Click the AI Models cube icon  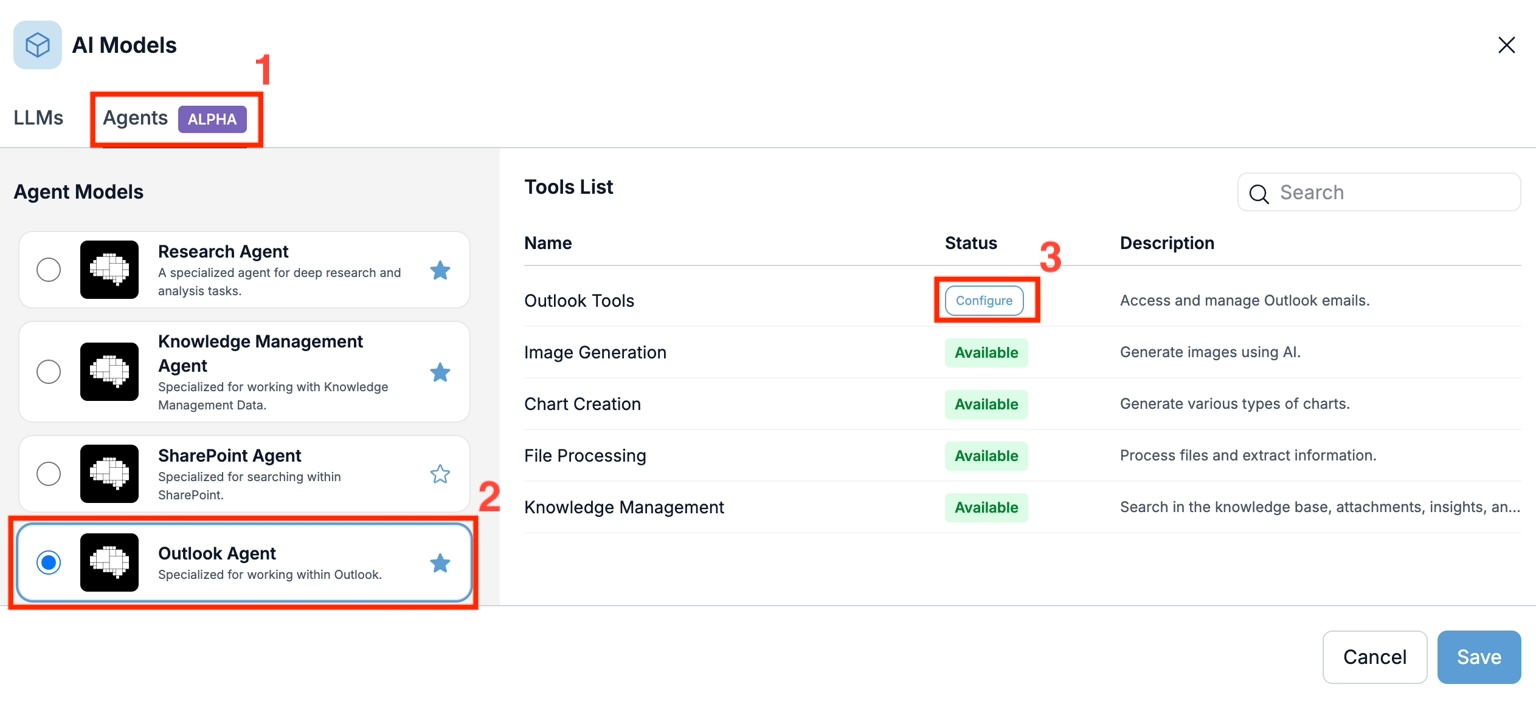click(37, 45)
